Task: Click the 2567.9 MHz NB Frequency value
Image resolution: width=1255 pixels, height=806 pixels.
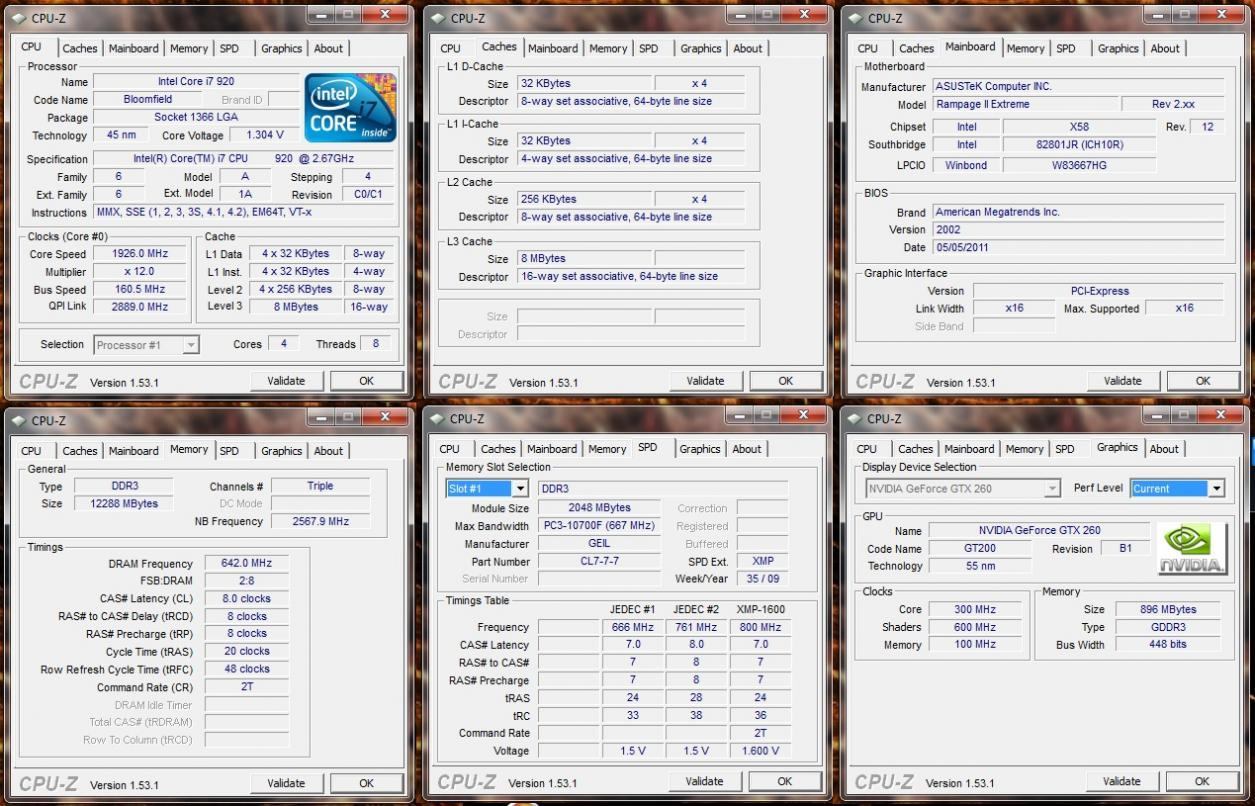Action: click(320, 522)
